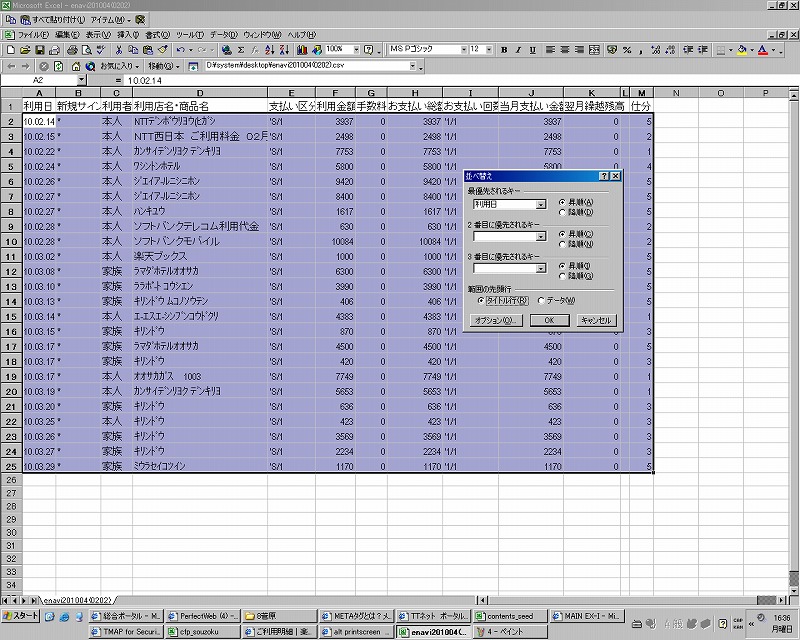Expand the 最優先されるキー dropdown showing 利用日
800x640 pixels.
tap(541, 204)
